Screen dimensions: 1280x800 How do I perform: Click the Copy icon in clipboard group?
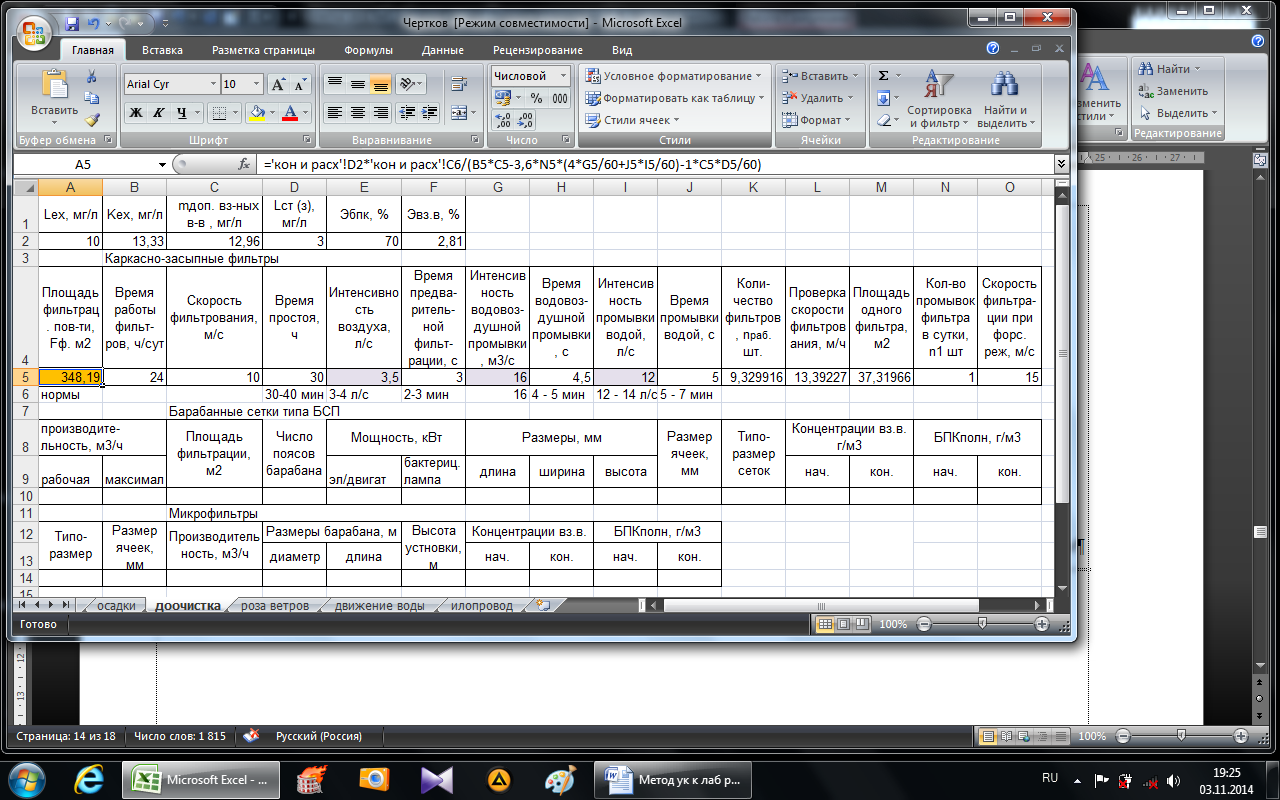click(92, 98)
